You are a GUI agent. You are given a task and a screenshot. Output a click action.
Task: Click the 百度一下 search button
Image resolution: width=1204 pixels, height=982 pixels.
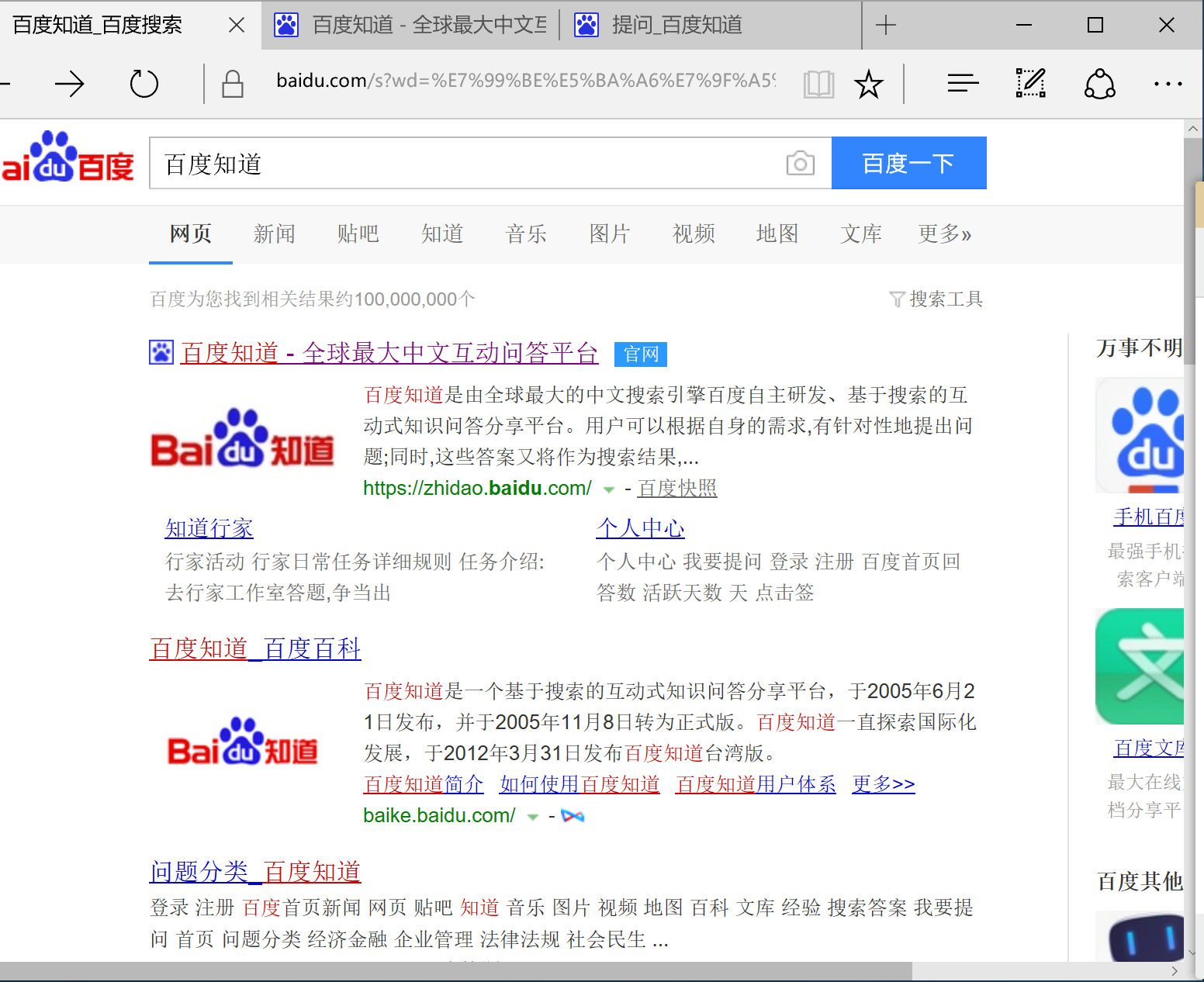click(x=909, y=163)
